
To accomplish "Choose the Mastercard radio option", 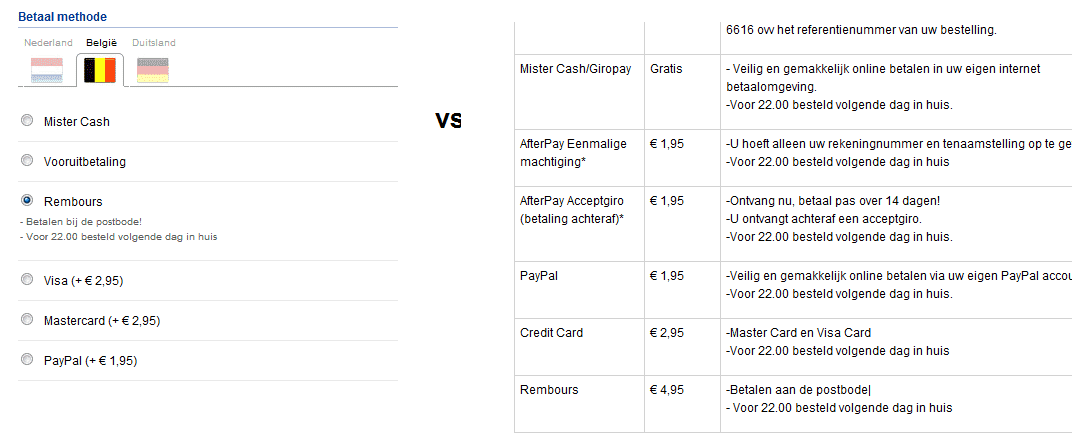I will (x=26, y=321).
